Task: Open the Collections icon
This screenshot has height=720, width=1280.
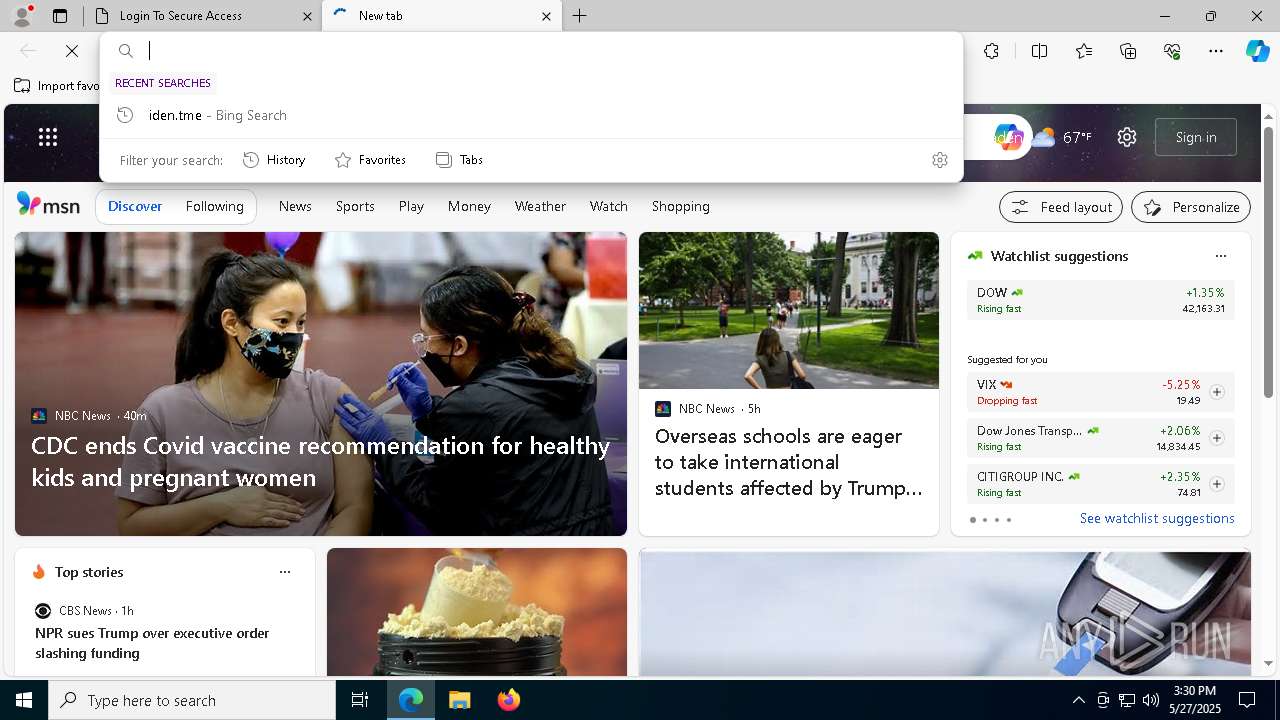Action: pyautogui.click(x=1128, y=51)
